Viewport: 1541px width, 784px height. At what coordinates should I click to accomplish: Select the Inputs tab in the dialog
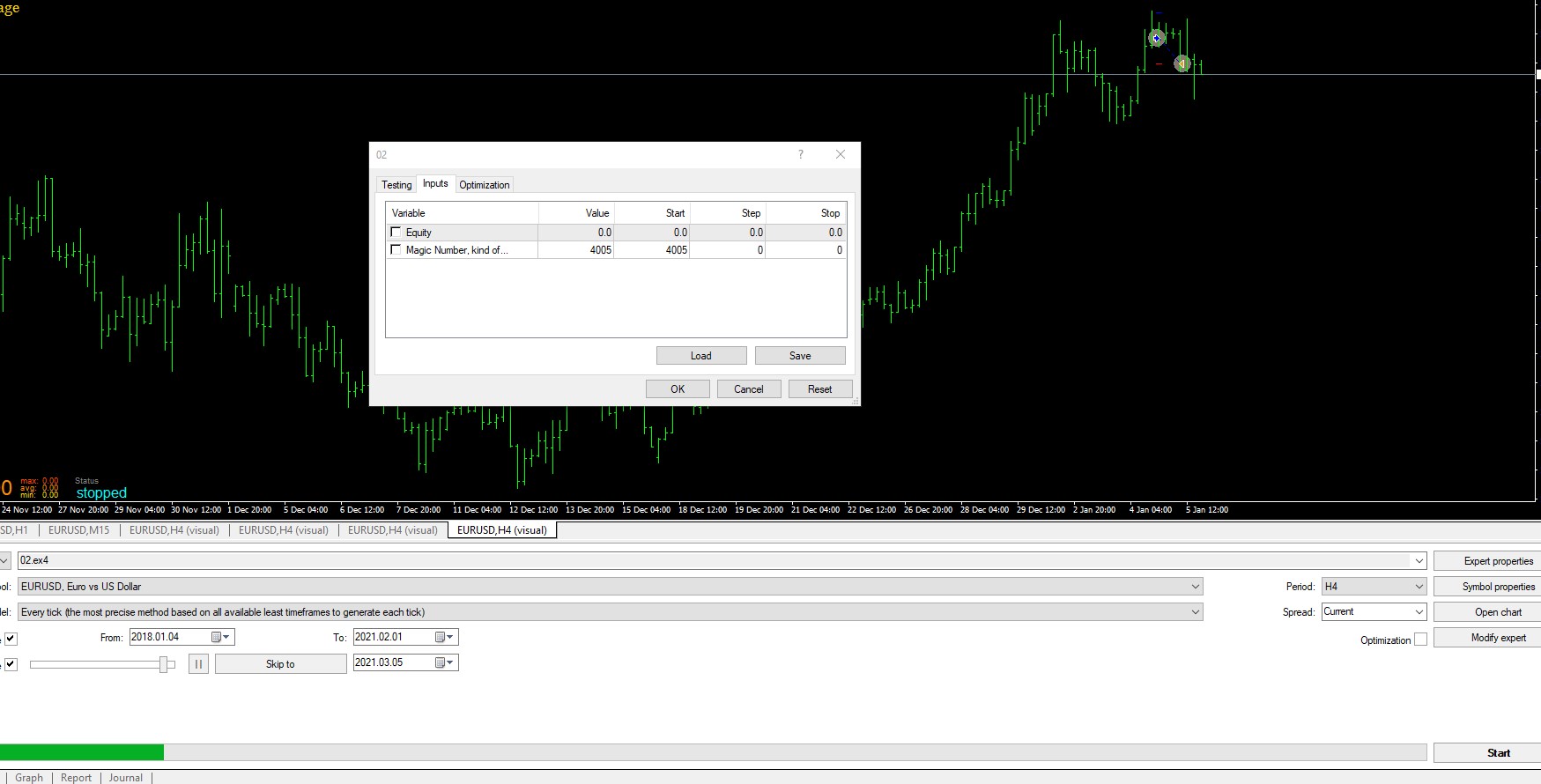pyautogui.click(x=435, y=183)
